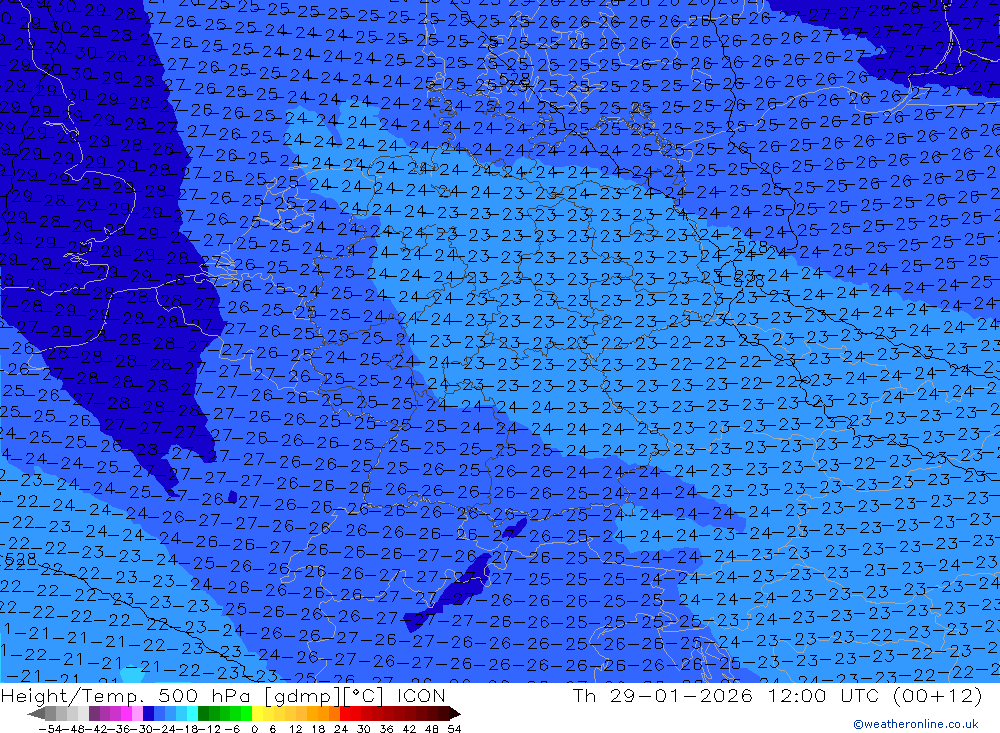Click the legend label 0
Screen dimensions: 1000x733
[254, 729]
